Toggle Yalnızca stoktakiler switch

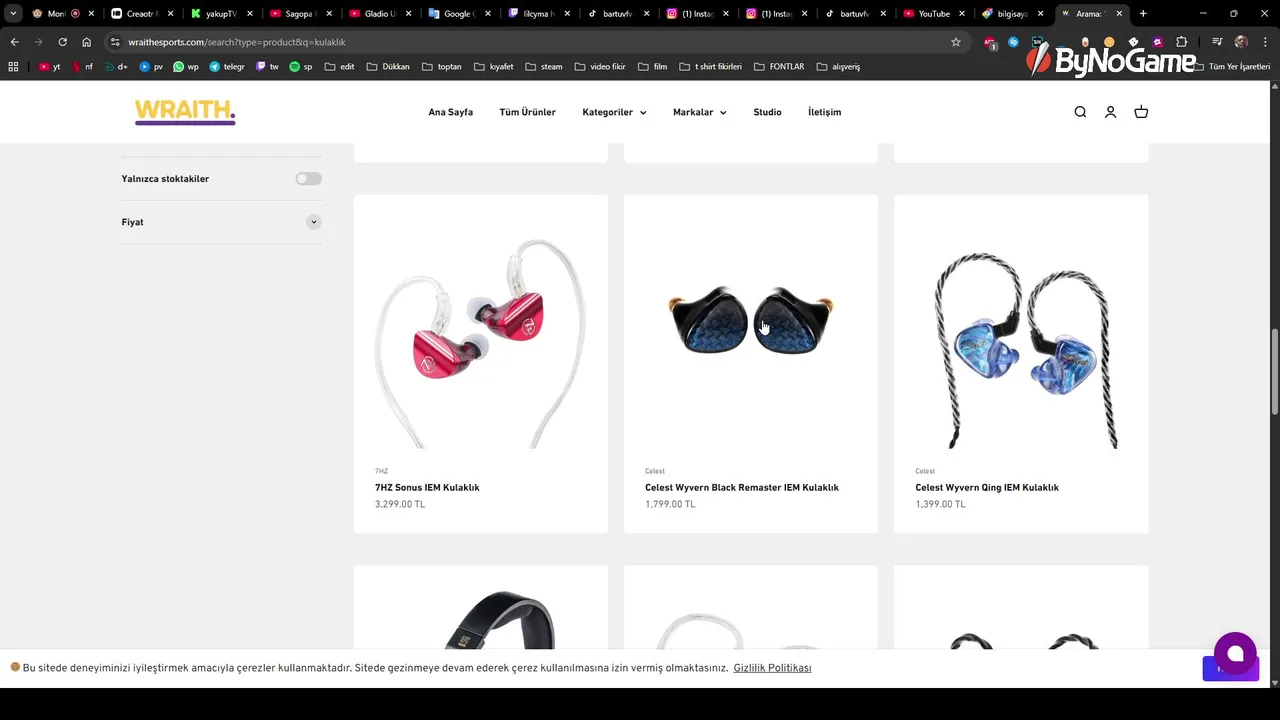coord(308,179)
